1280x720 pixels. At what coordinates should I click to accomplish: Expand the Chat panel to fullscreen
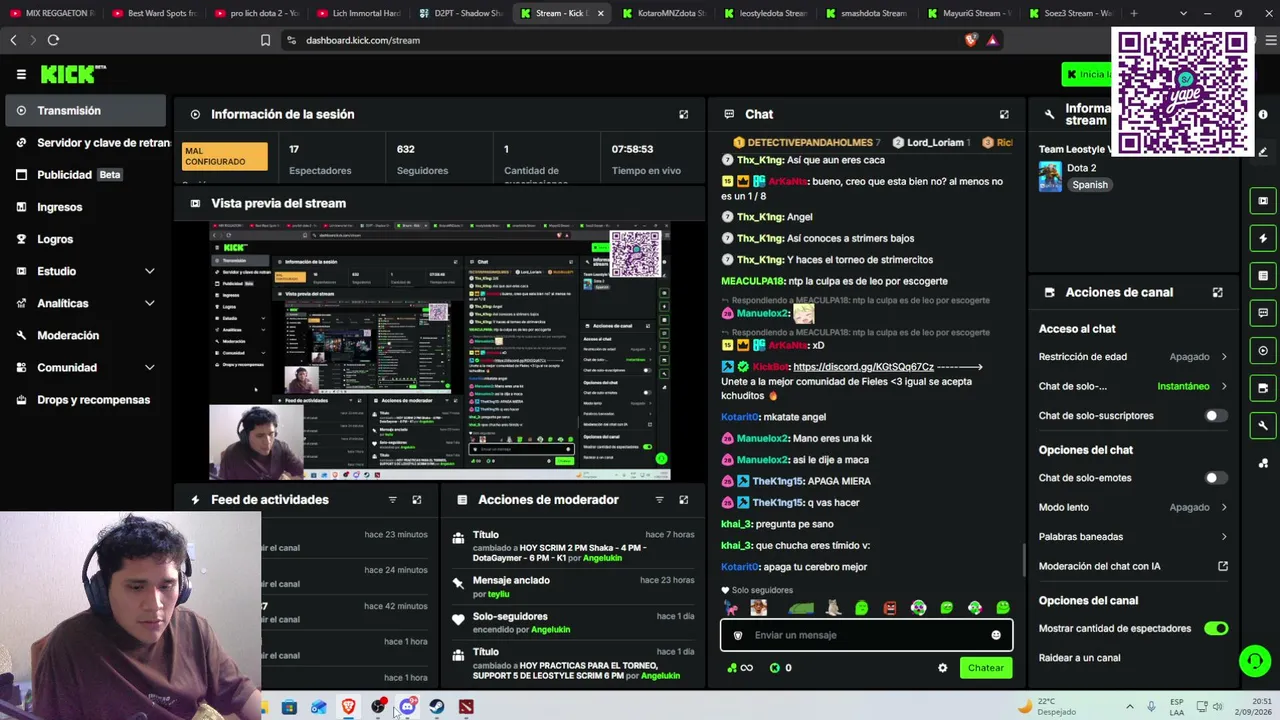(x=1004, y=114)
